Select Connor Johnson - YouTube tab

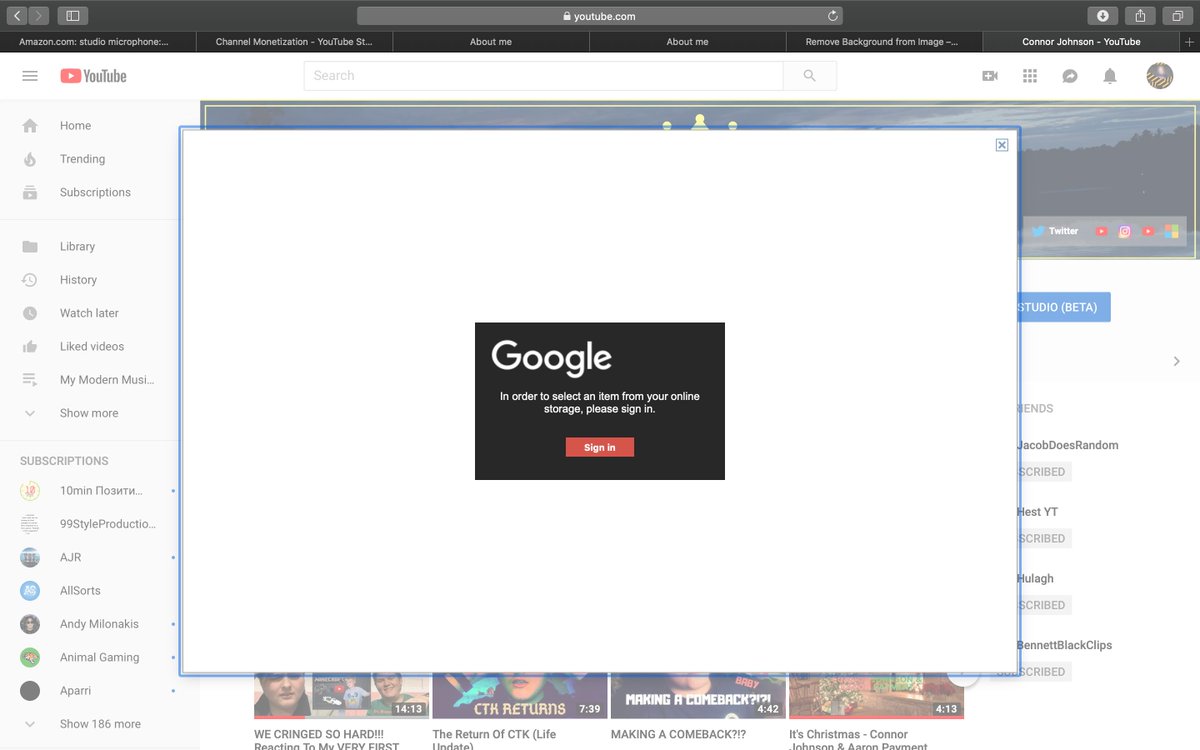(1081, 42)
